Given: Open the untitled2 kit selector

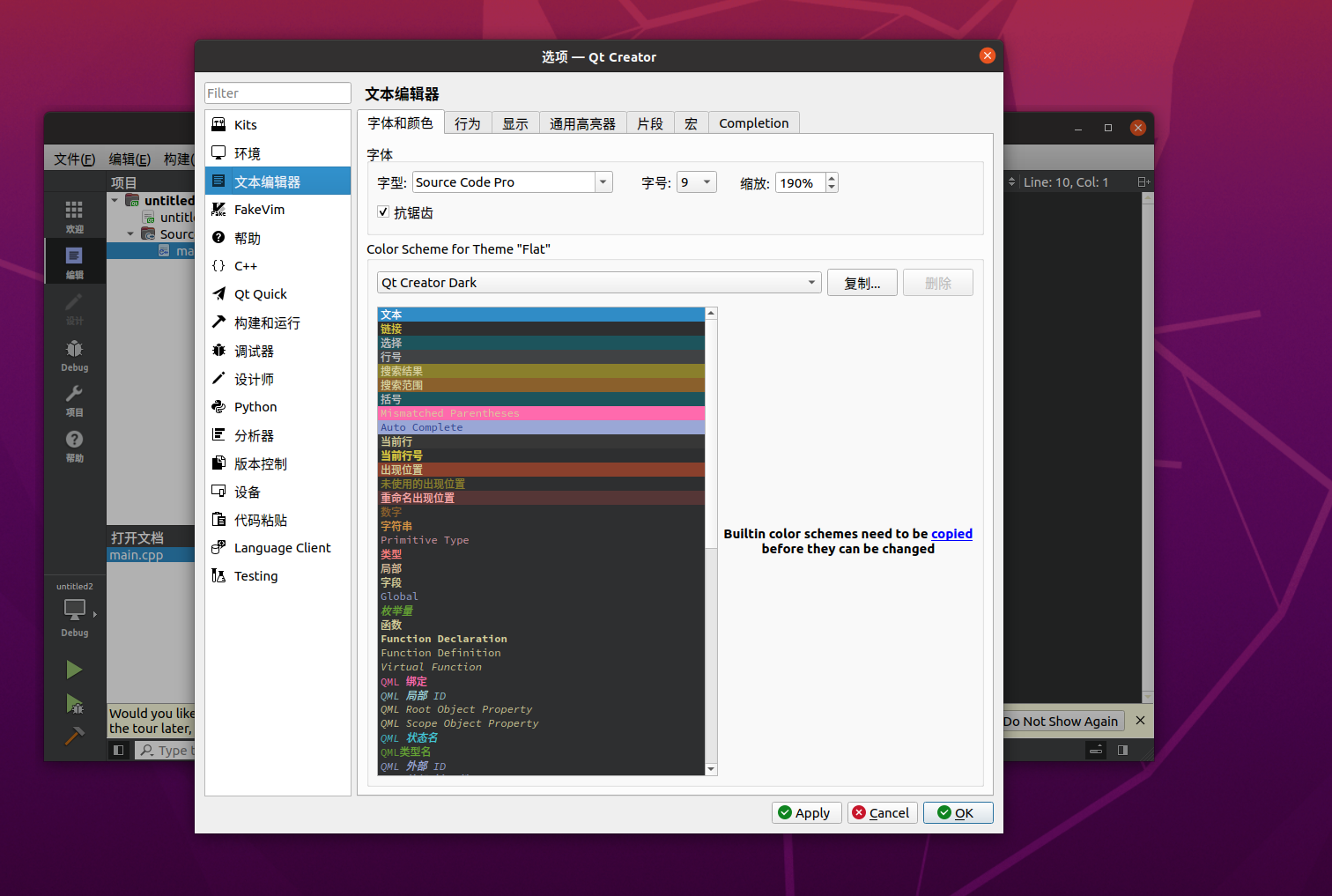Looking at the screenshot, I should click(x=75, y=611).
